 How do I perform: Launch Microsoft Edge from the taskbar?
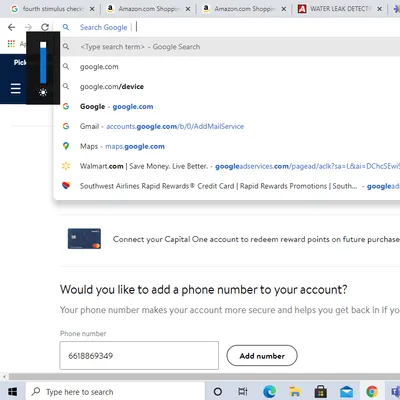pyautogui.click(x=269, y=392)
